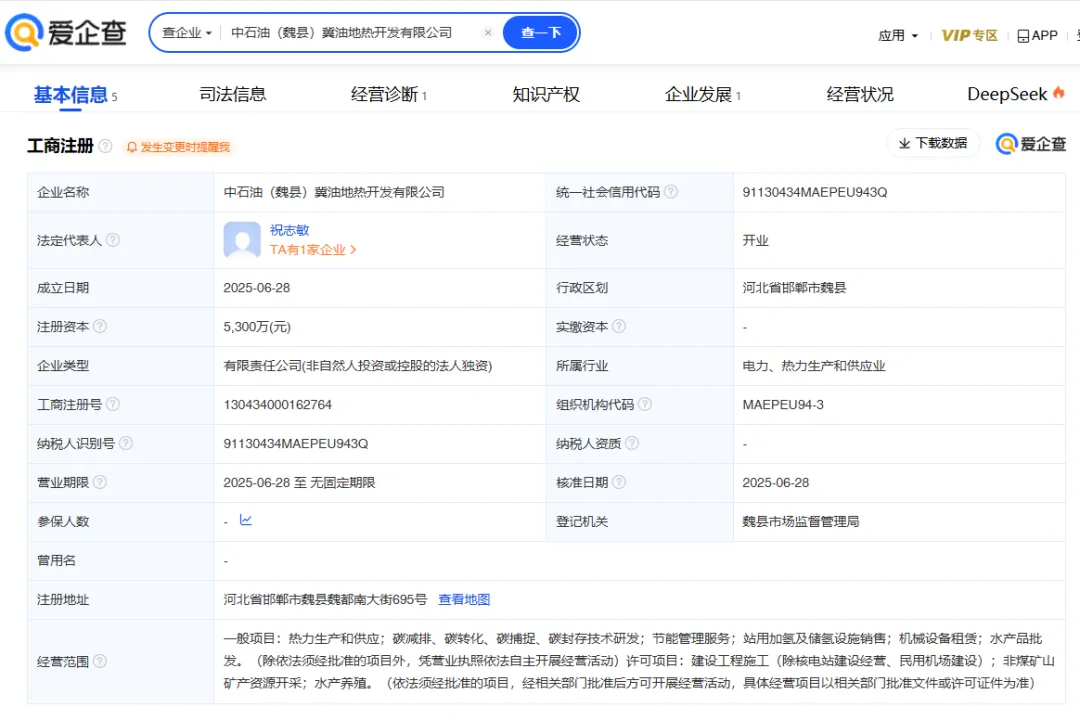Select organization code MAEPEU94-3

[x=783, y=404]
